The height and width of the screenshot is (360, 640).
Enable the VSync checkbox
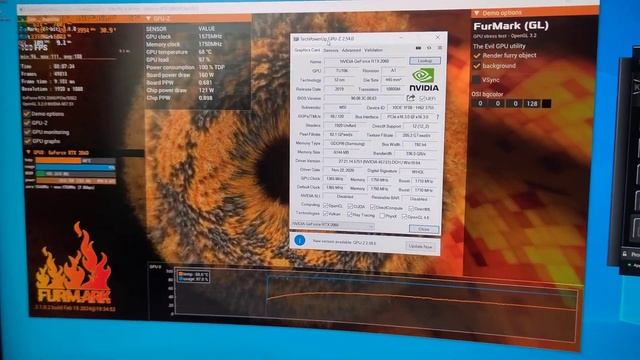coord(476,79)
